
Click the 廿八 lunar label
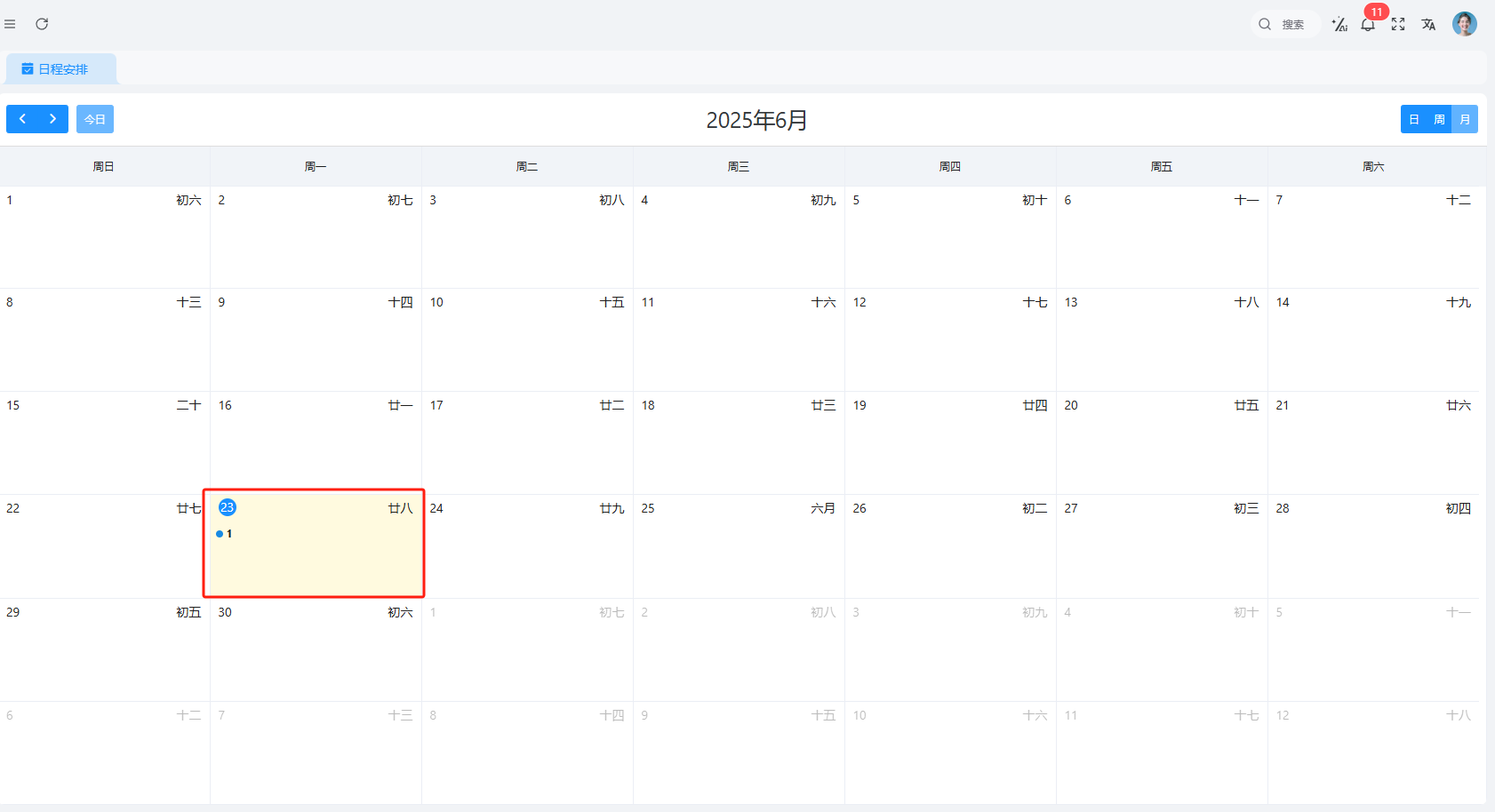coord(401,508)
